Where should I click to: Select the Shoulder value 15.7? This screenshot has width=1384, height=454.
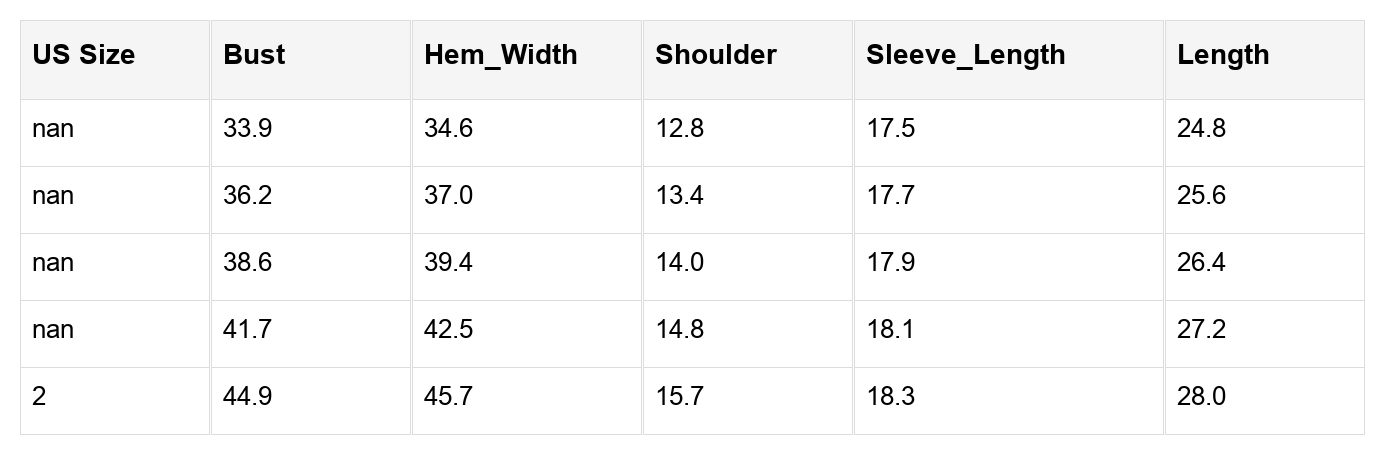[x=679, y=397]
